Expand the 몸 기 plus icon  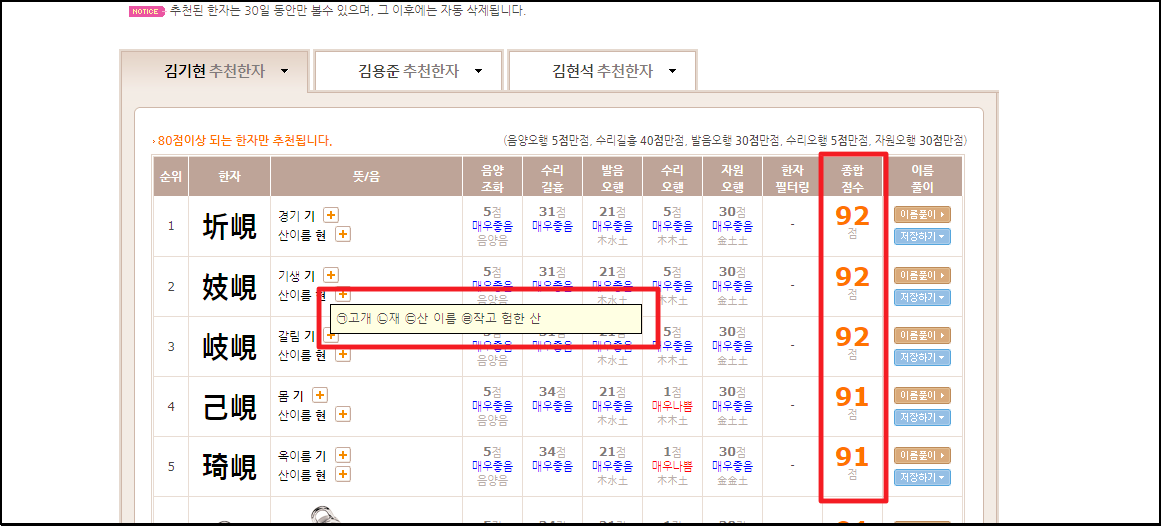[320, 396]
